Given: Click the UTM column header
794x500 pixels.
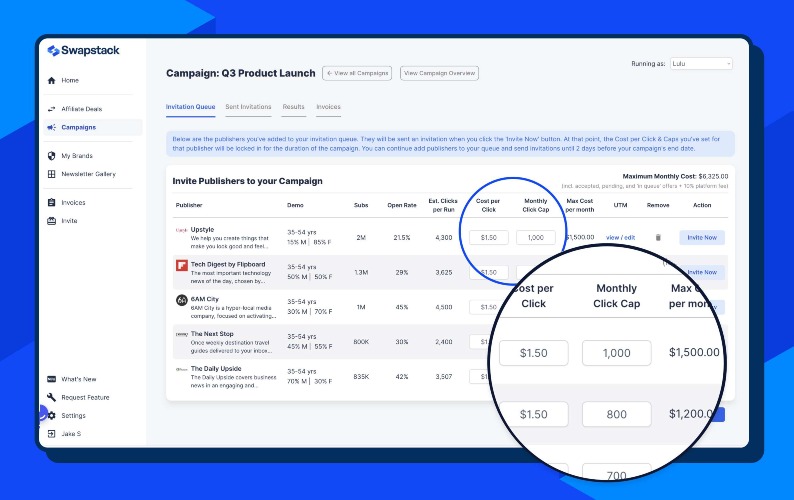Looking at the screenshot, I should (x=620, y=205).
